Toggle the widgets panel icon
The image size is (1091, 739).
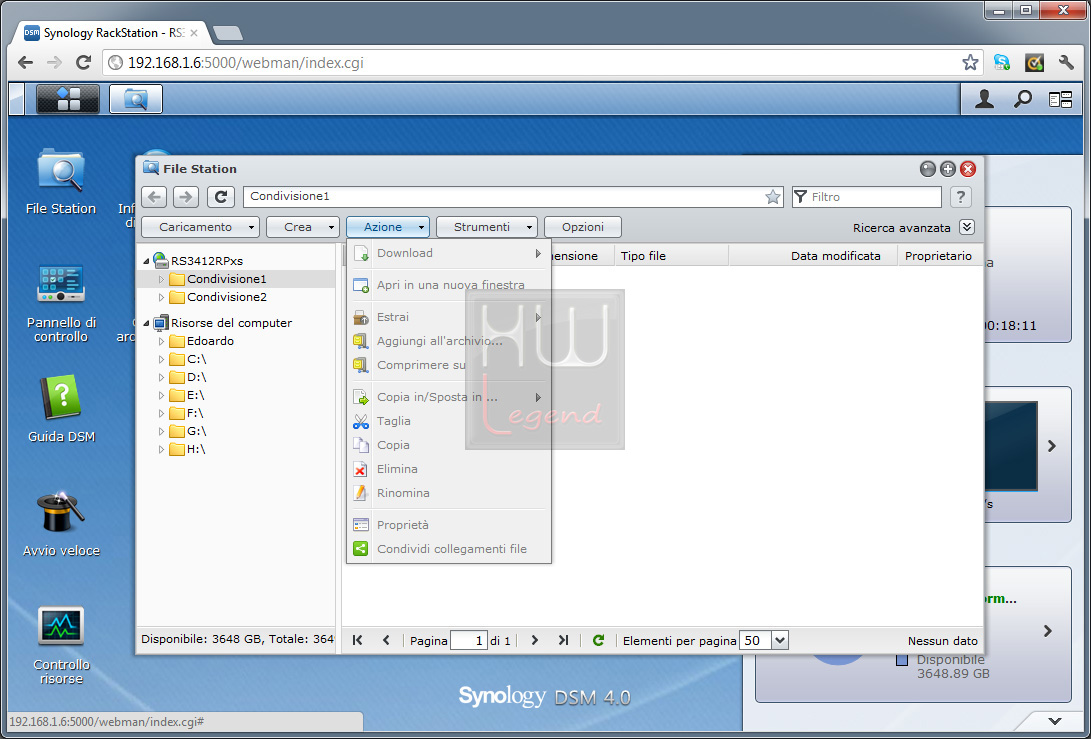pos(1060,100)
